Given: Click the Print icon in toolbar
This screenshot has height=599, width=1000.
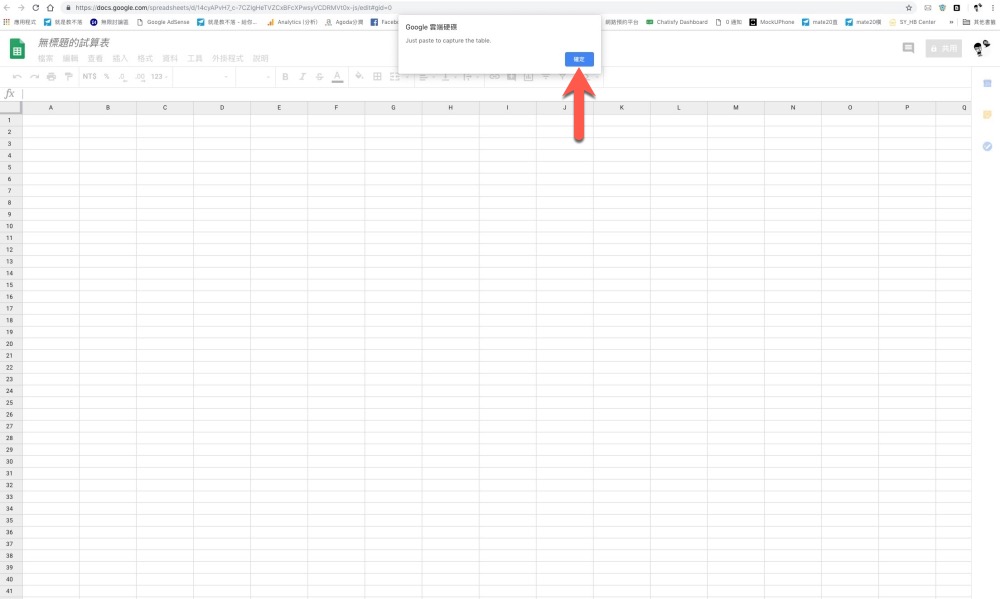Looking at the screenshot, I should 51,77.
